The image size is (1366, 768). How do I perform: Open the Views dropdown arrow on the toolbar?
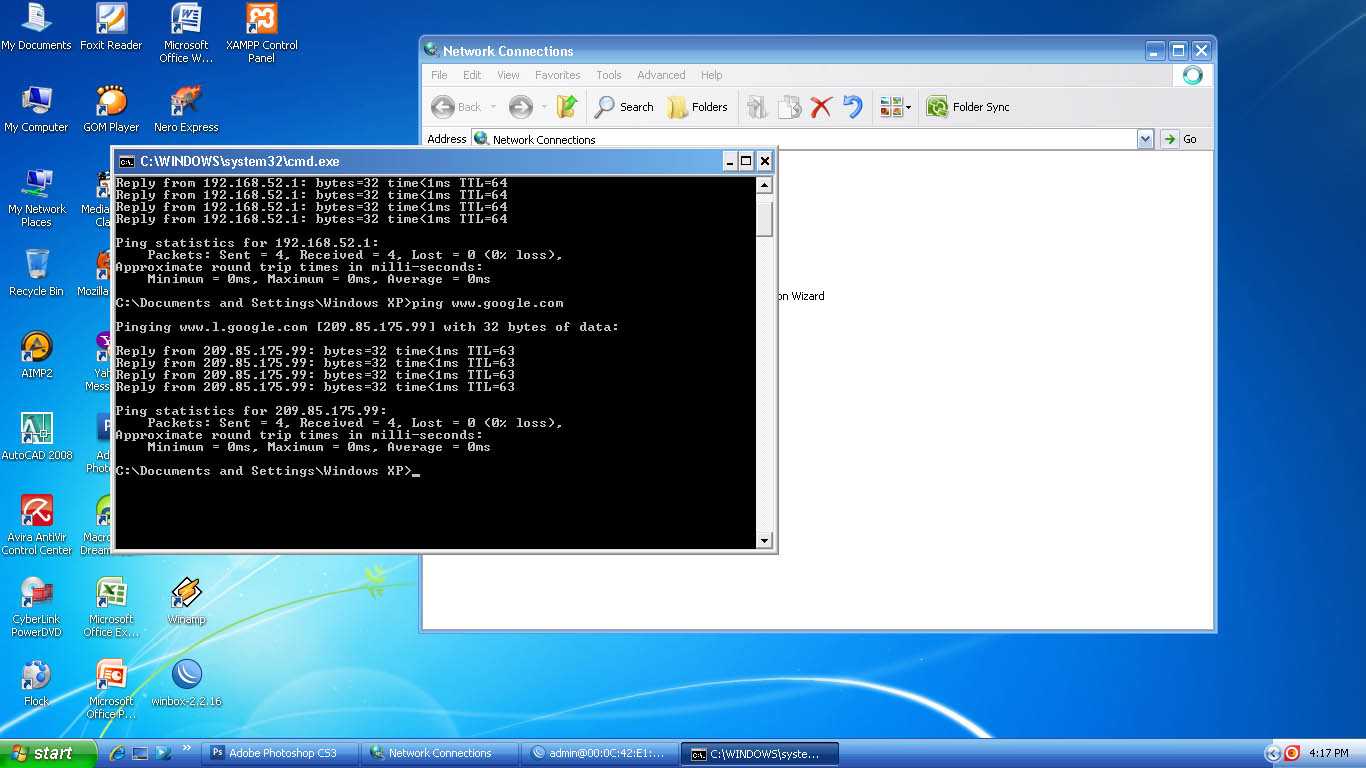[x=906, y=107]
